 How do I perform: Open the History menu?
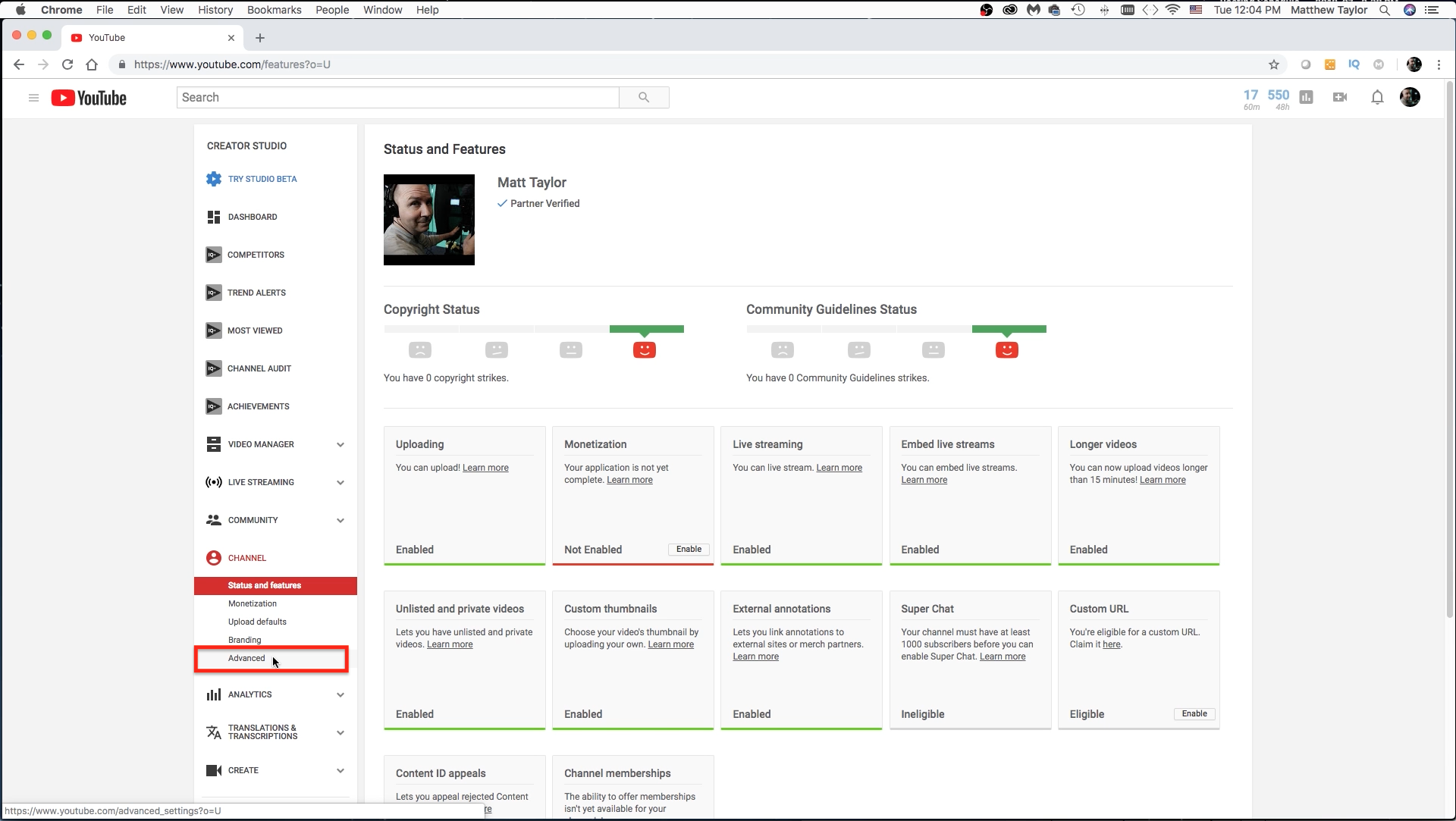click(x=215, y=10)
